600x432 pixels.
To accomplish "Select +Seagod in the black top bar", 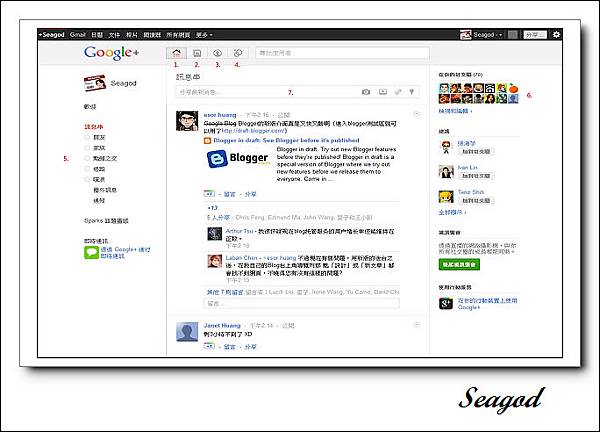I will 52,35.
